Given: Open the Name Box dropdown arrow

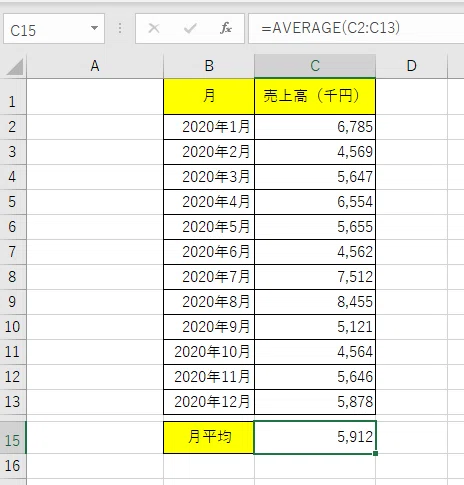Looking at the screenshot, I should pos(94,28).
